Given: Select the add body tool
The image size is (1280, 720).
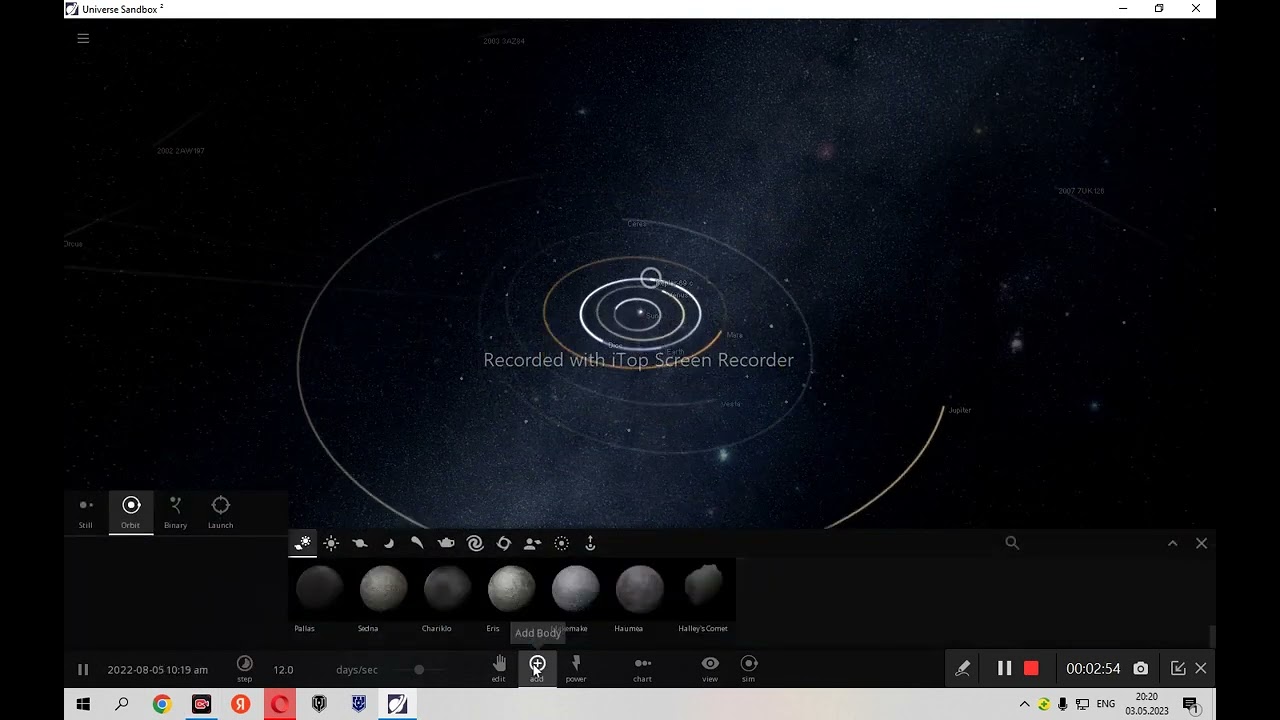Looking at the screenshot, I should tap(537, 668).
